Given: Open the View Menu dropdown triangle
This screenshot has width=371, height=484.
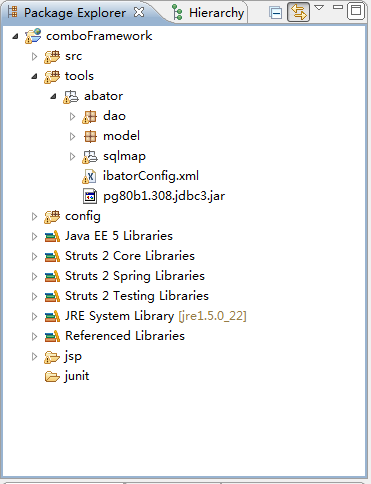Looking at the screenshot, I should (x=319, y=7).
